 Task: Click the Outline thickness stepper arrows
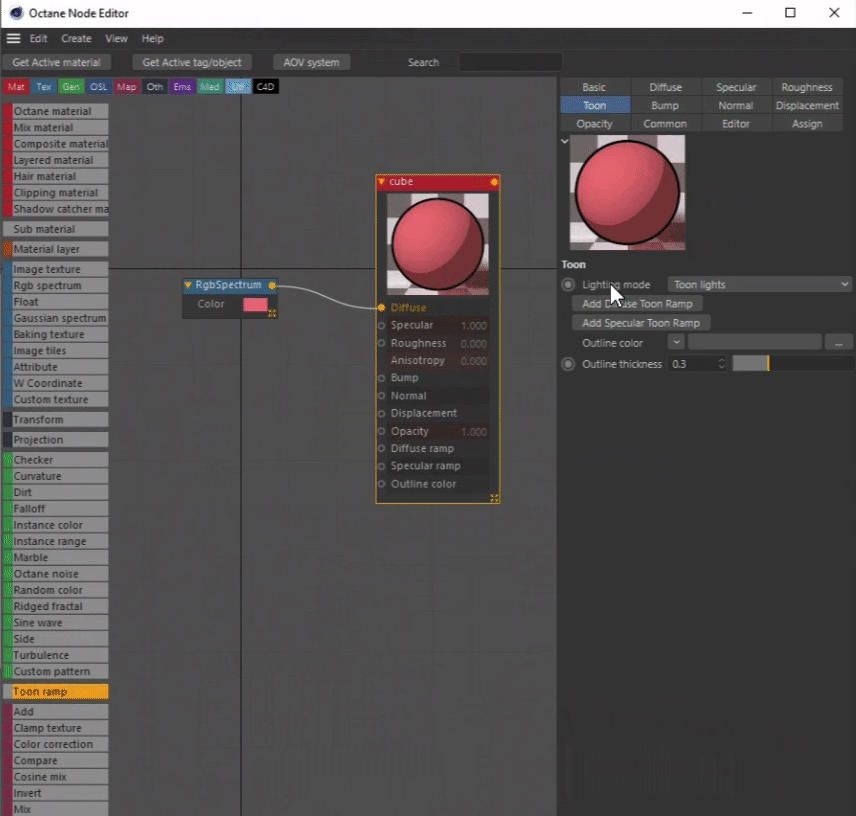click(721, 364)
